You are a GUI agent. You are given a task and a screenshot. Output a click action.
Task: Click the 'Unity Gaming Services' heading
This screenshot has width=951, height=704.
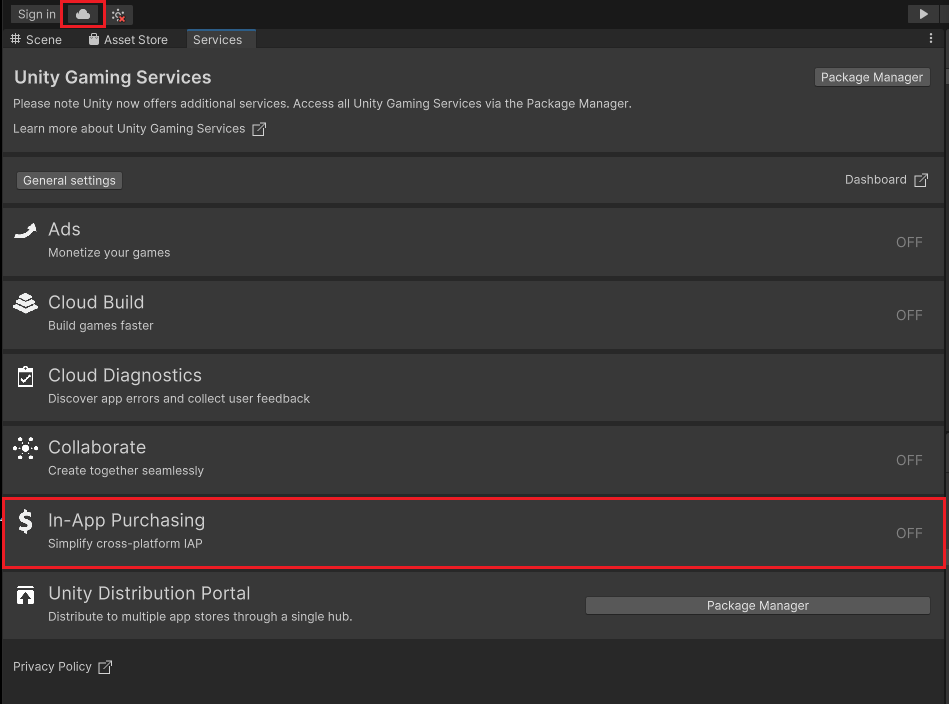(x=113, y=77)
